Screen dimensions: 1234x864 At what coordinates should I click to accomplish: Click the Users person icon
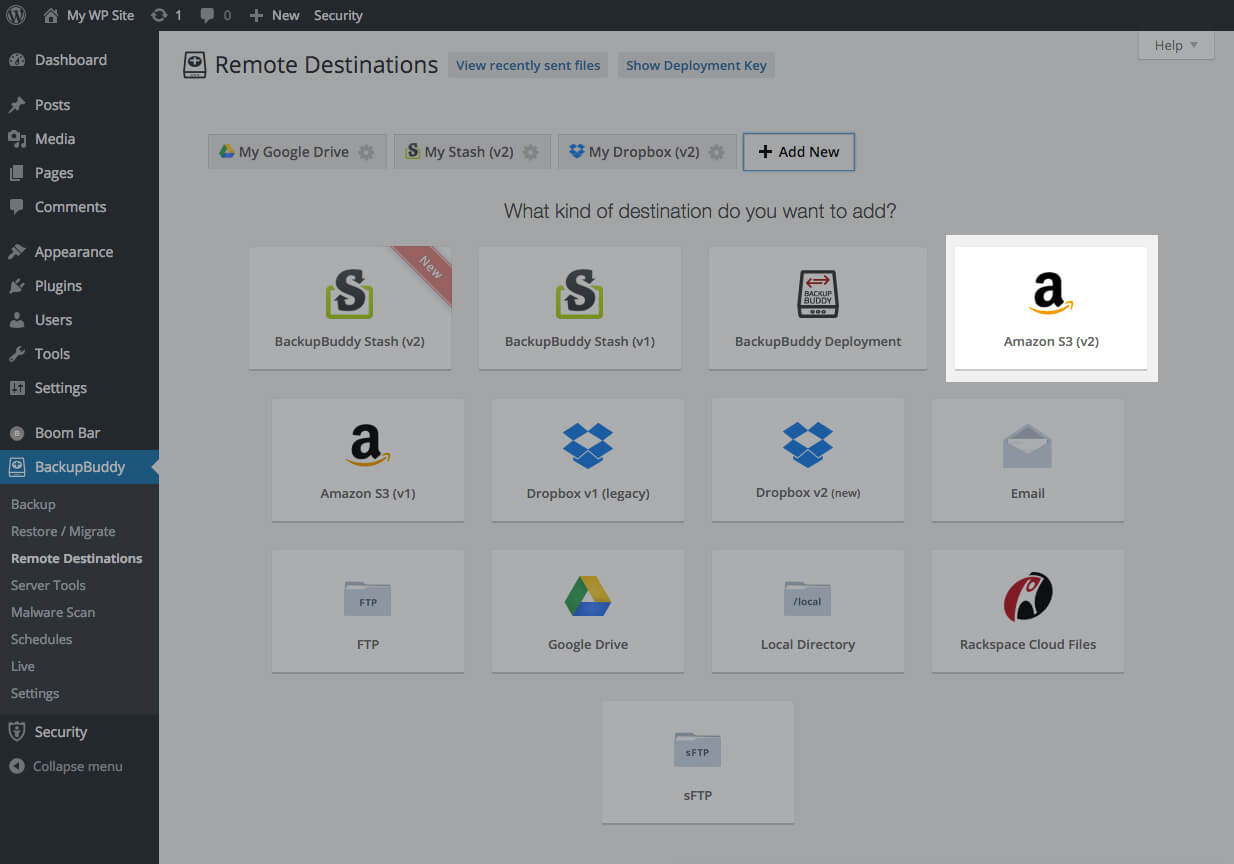click(17, 320)
